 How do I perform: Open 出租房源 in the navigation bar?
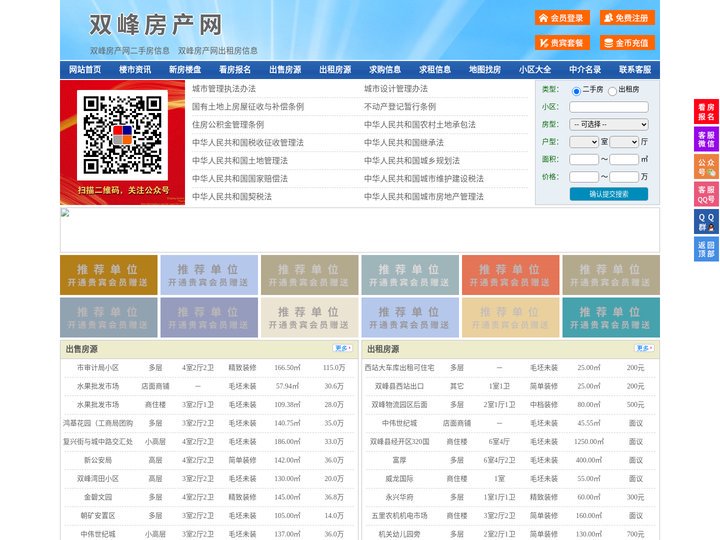click(x=335, y=70)
